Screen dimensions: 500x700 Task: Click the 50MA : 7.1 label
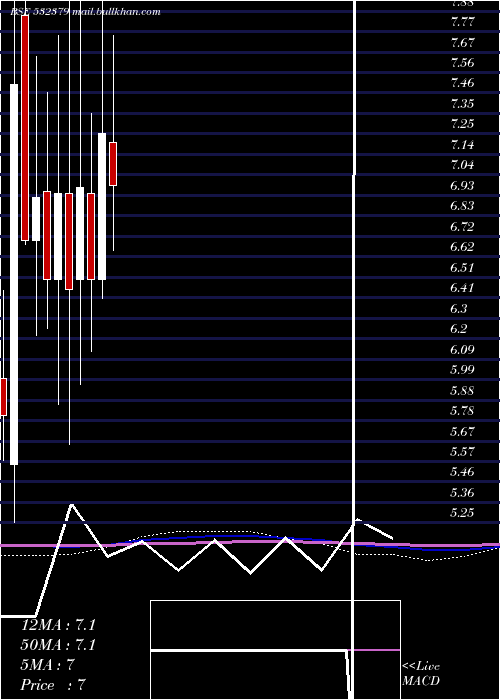coord(58,645)
